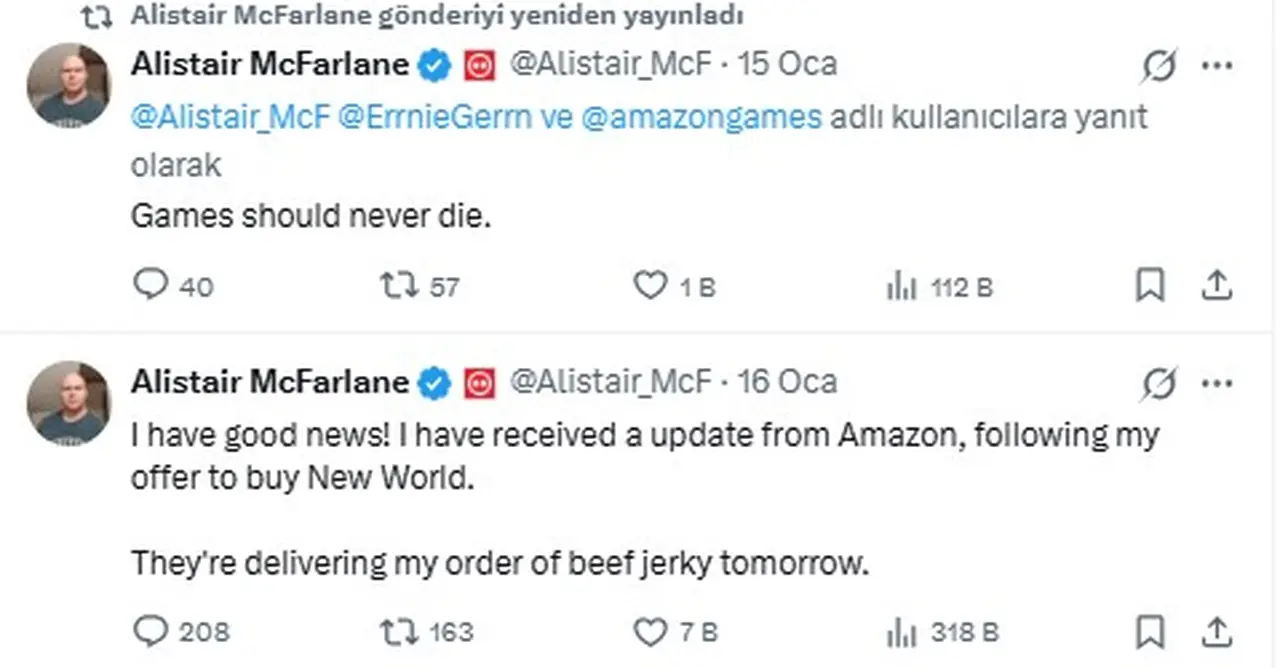Open the @amazongames mention link
Image resolution: width=1280 pixels, height=668 pixels.
coord(700,118)
